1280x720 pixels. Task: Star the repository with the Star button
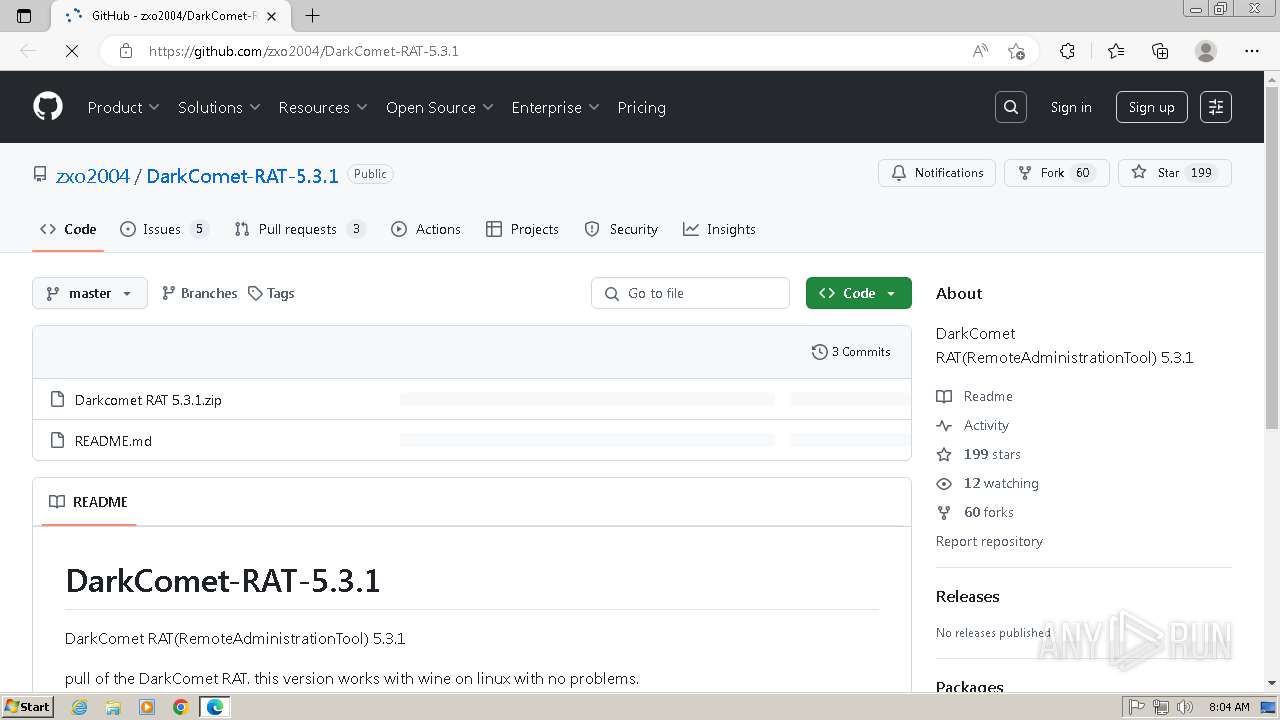point(1174,173)
